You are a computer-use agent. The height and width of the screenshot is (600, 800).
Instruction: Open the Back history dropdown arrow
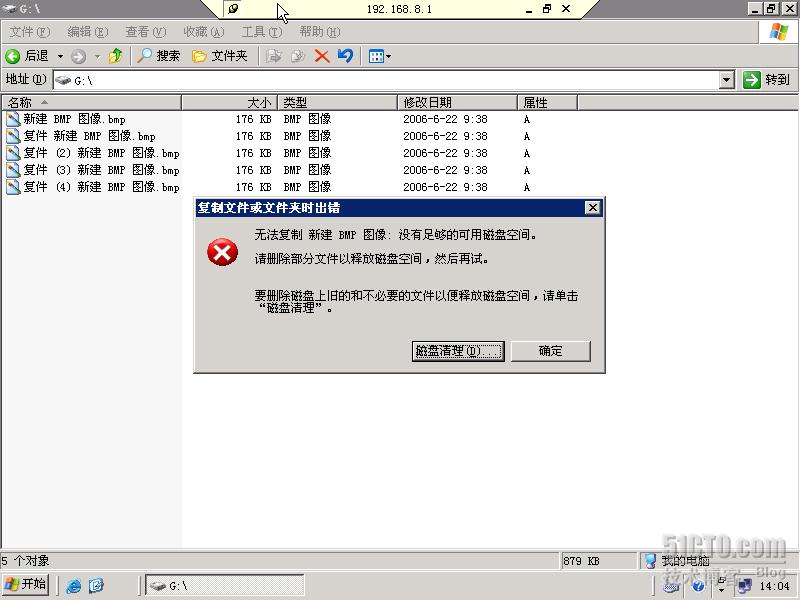(x=60, y=56)
